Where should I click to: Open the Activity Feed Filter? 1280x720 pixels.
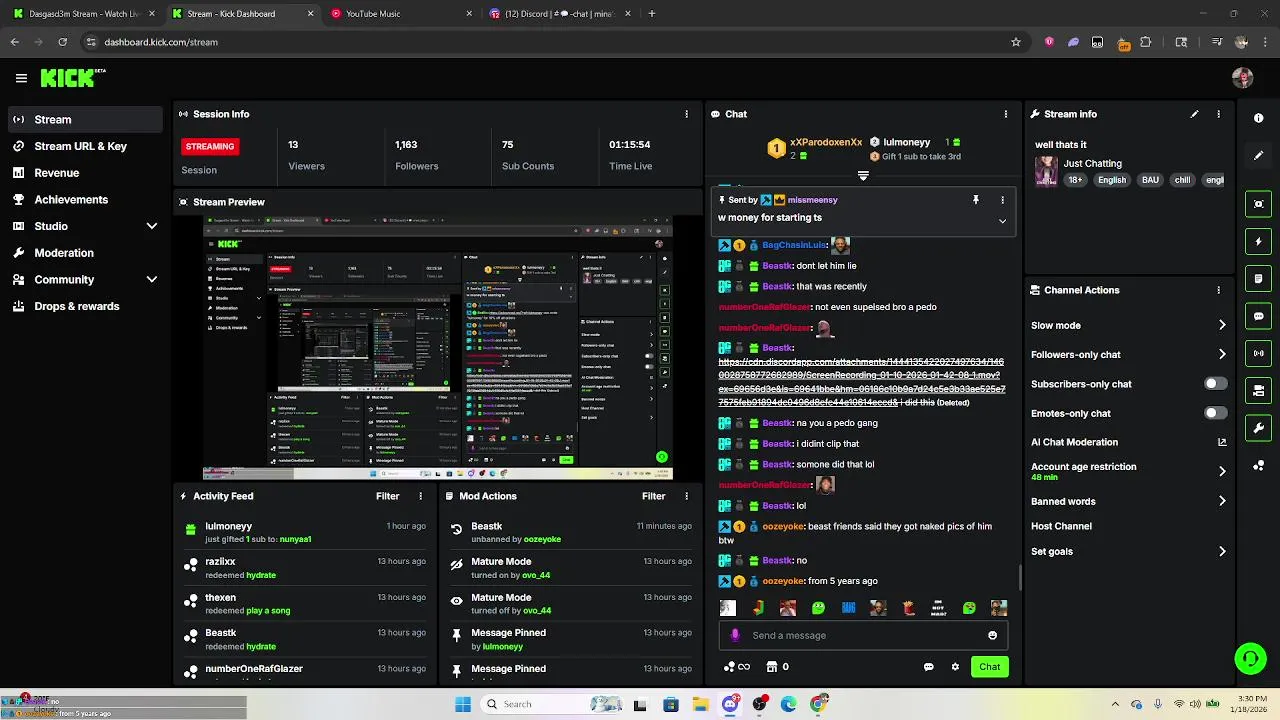387,496
